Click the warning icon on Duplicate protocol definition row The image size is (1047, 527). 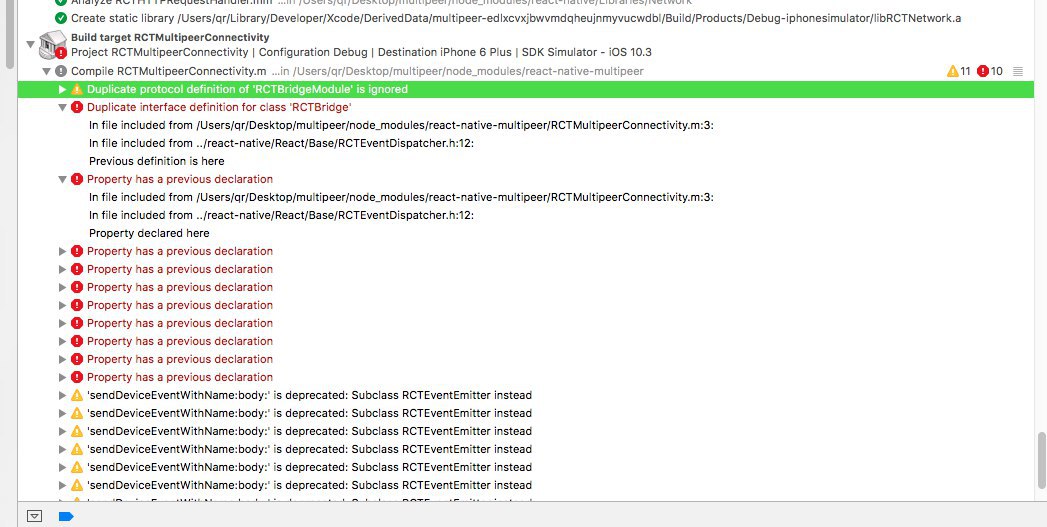pyautogui.click(x=77, y=89)
